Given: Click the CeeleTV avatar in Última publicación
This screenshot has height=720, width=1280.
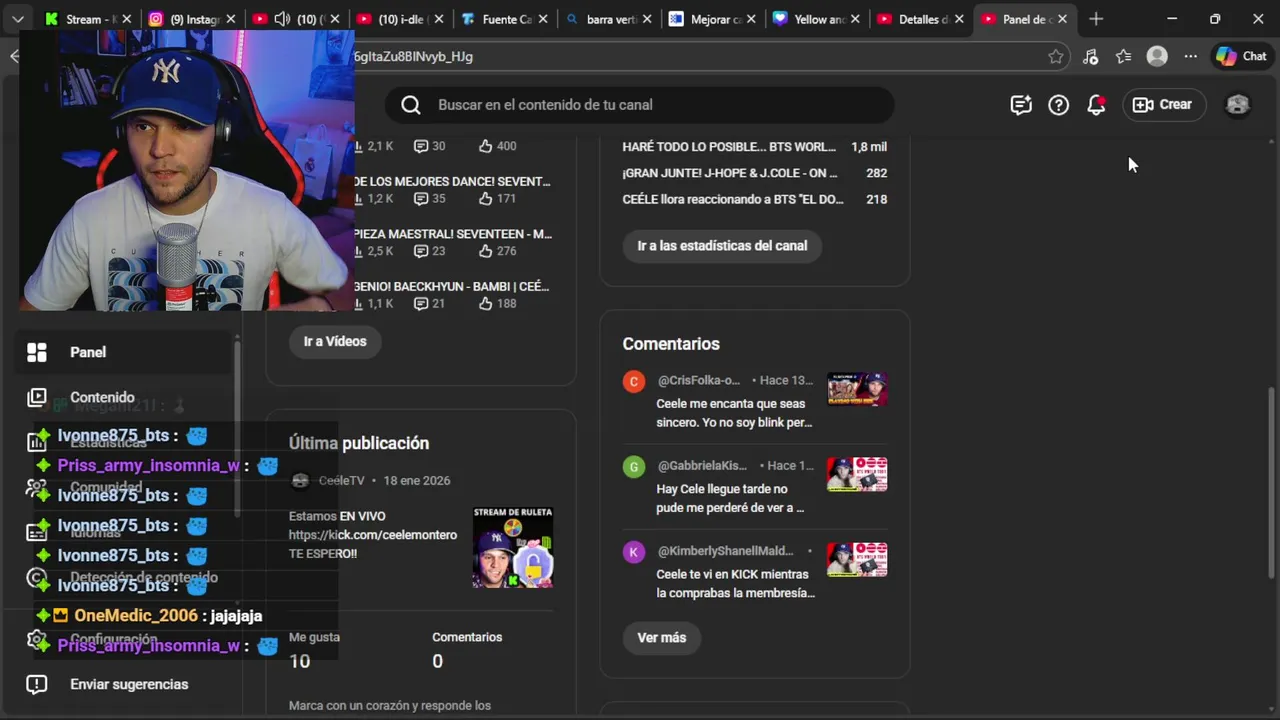Looking at the screenshot, I should coord(299,481).
